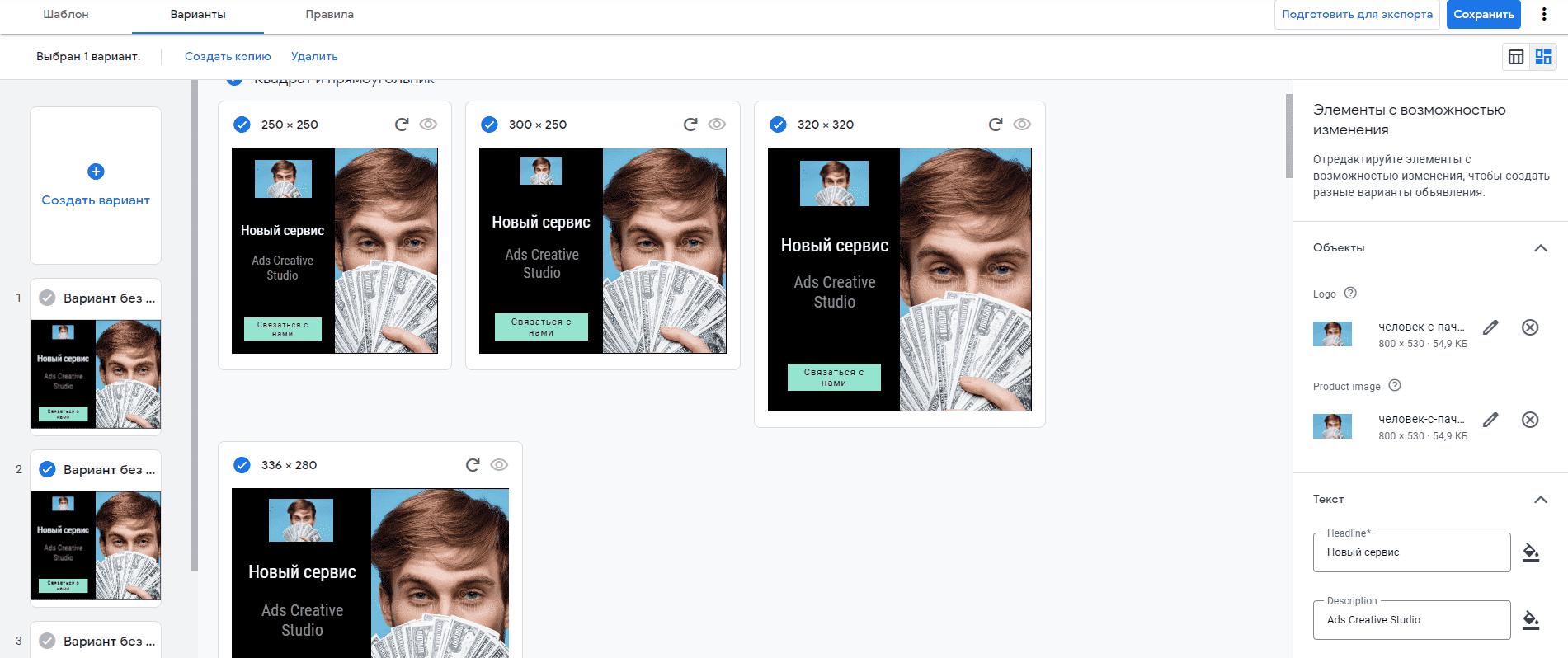Viewport: 1568px width, 658px height.
Task: Toggle eye preview for 320 × 320
Action: pyautogui.click(x=1022, y=125)
